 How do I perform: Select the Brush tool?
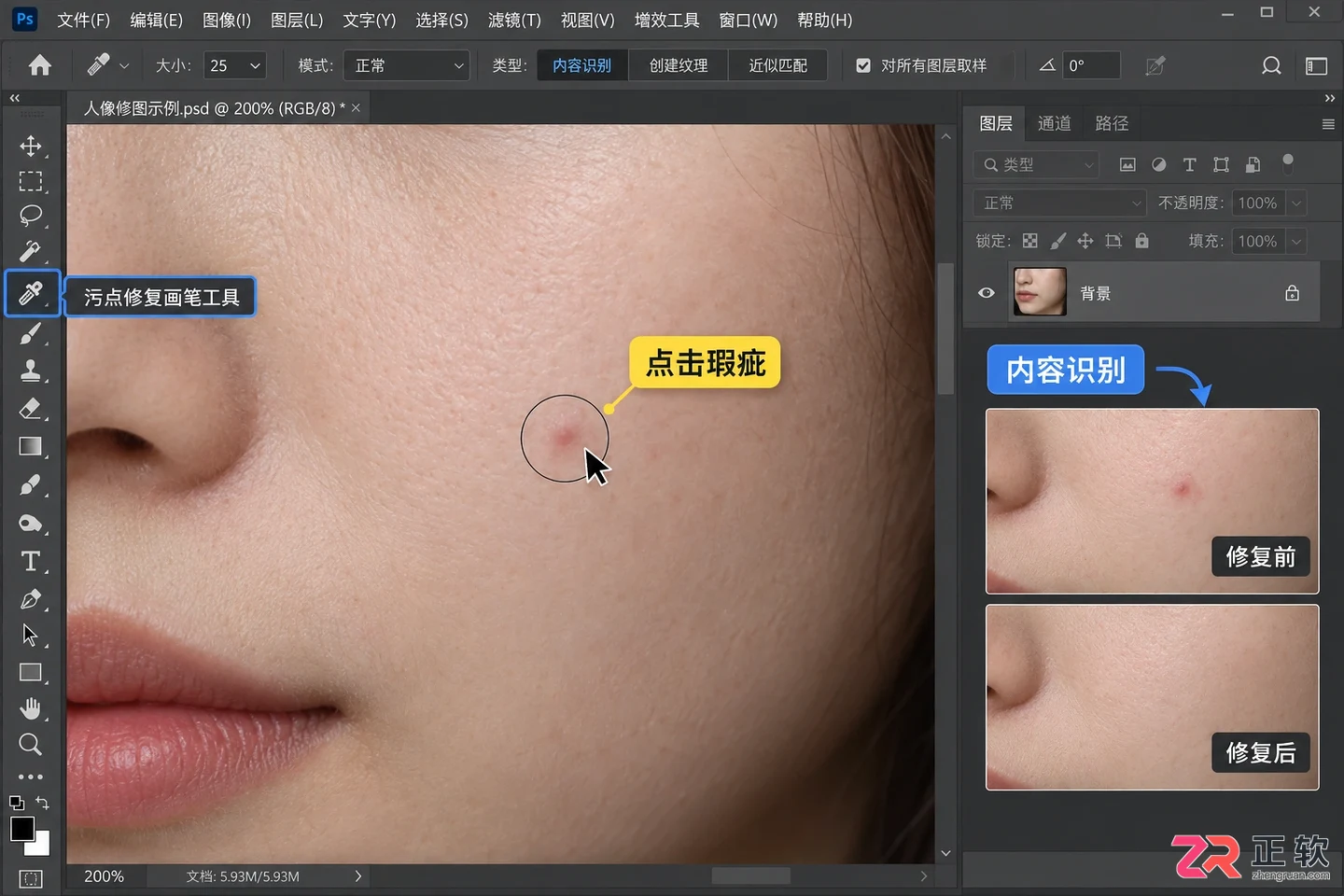[31, 333]
